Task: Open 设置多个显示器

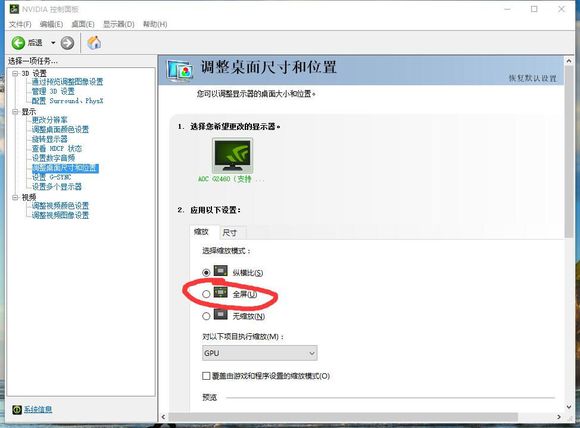Action: pyautogui.click(x=57, y=187)
